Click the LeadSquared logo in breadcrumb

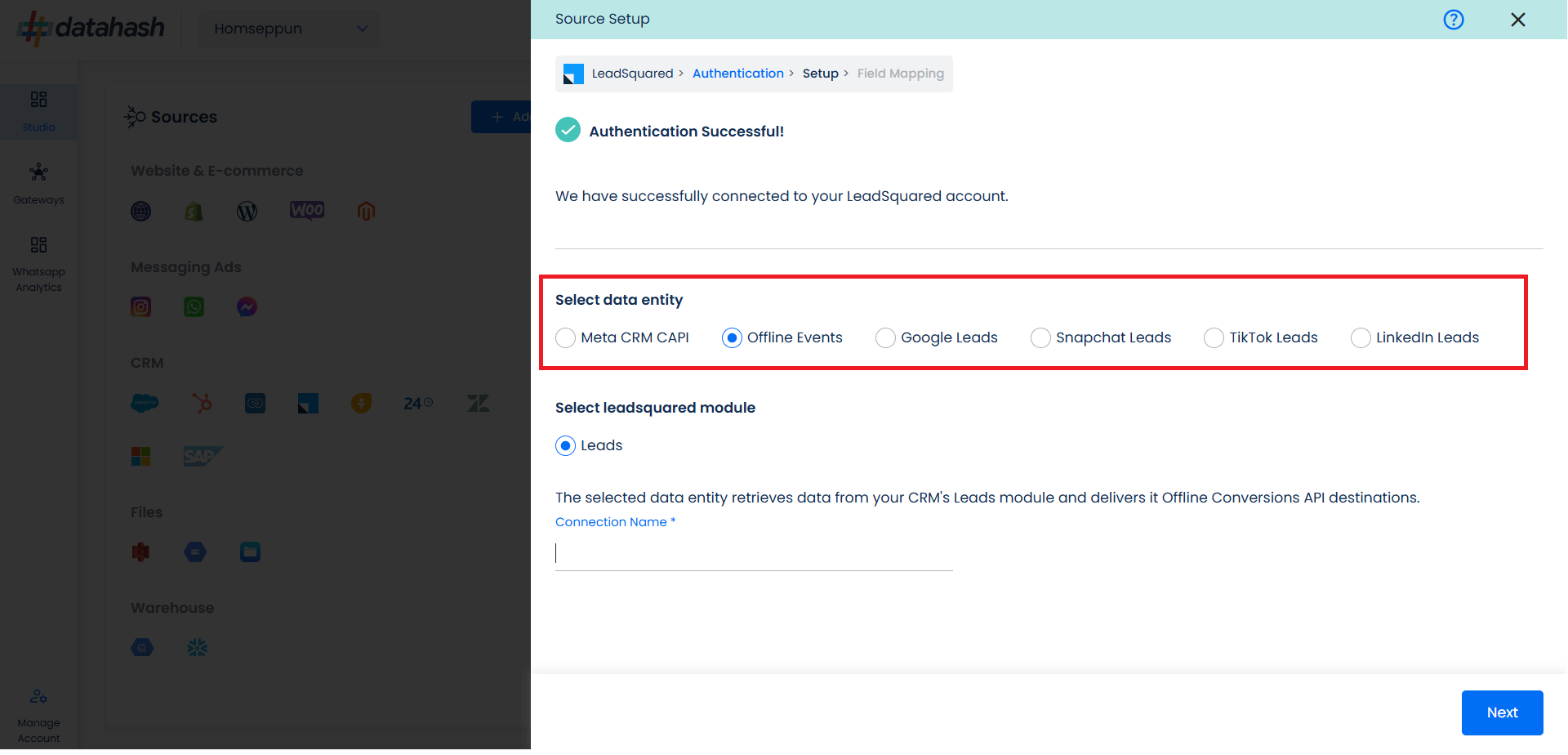coord(574,74)
